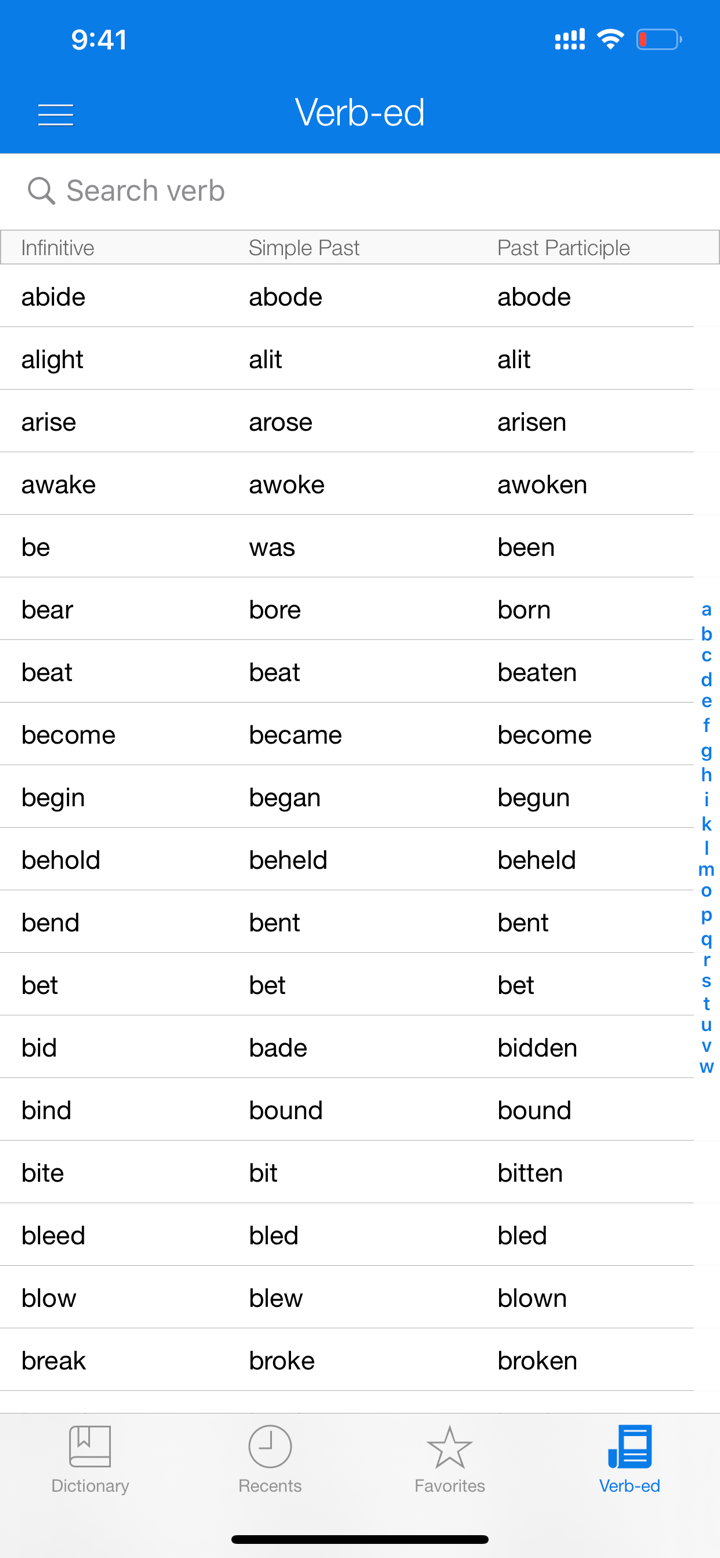Jump to letter 'w' in the index
The image size is (720, 1558).
706,1065
